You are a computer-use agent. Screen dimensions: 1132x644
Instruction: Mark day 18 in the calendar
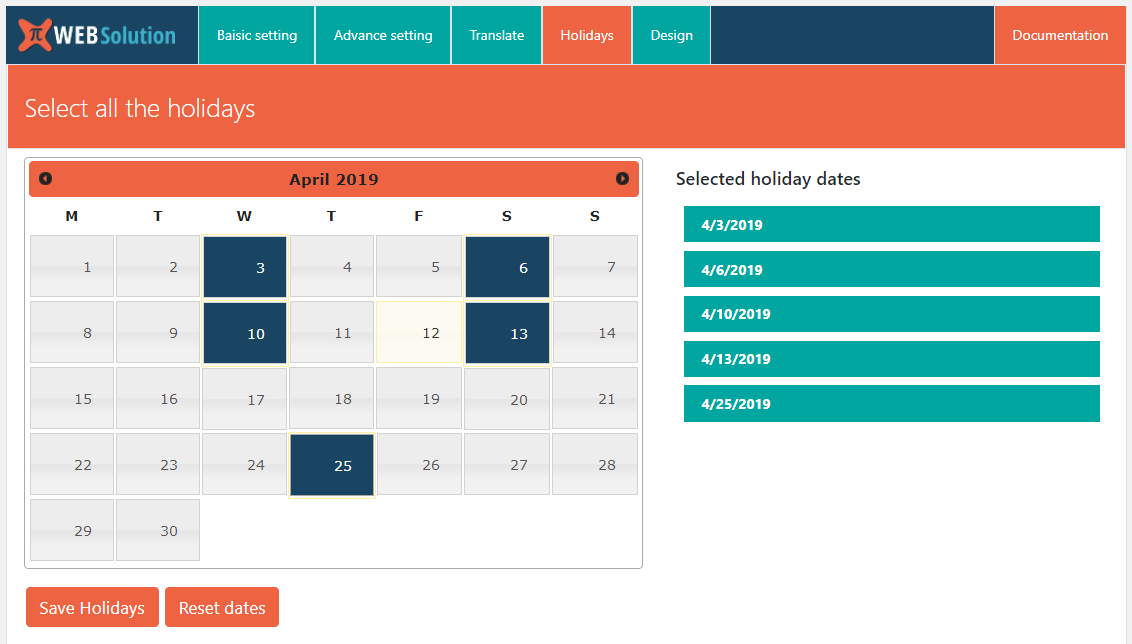click(x=332, y=399)
